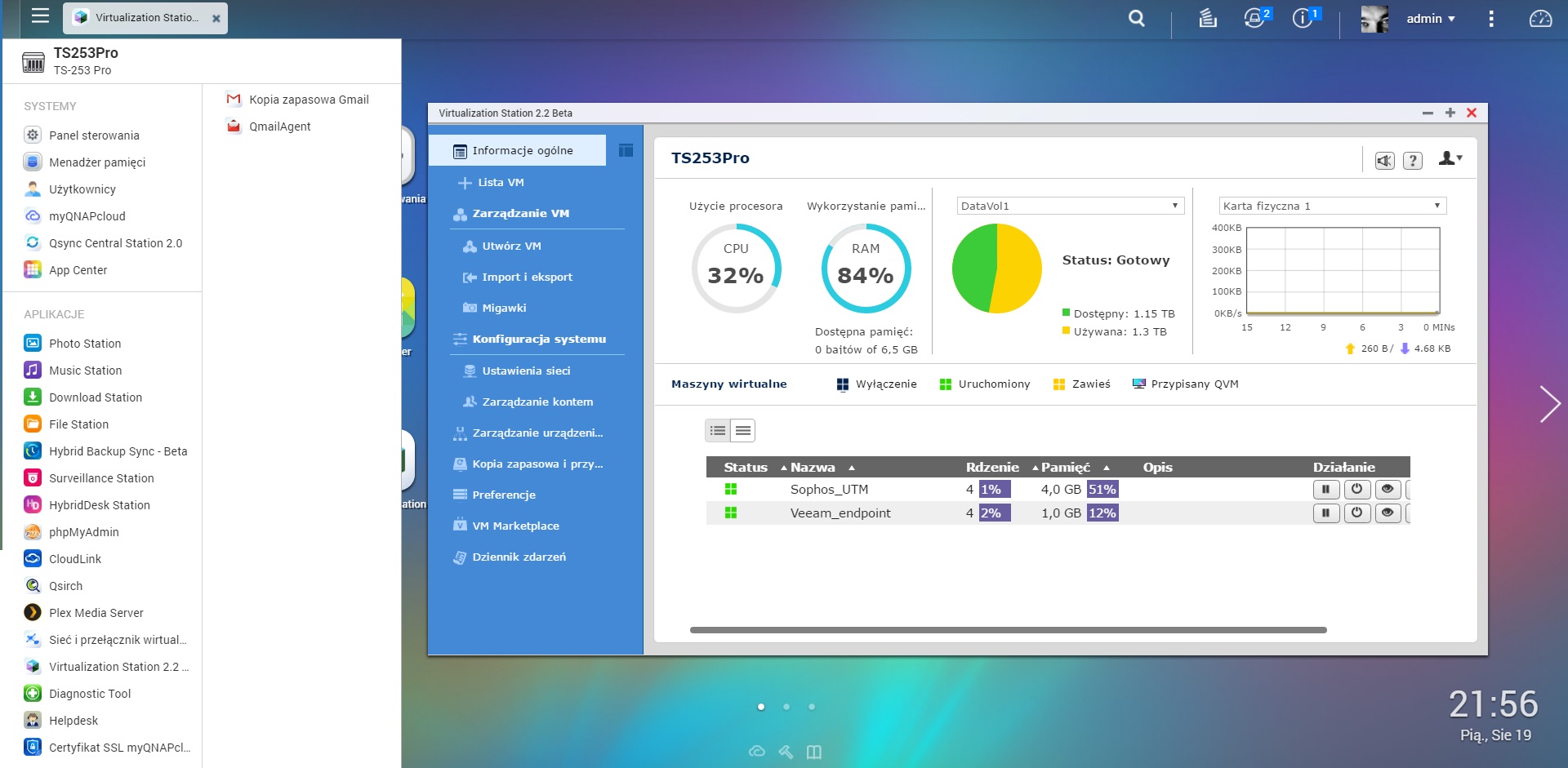Collapse the Virtualization Station sidebar panel icon

click(x=626, y=150)
